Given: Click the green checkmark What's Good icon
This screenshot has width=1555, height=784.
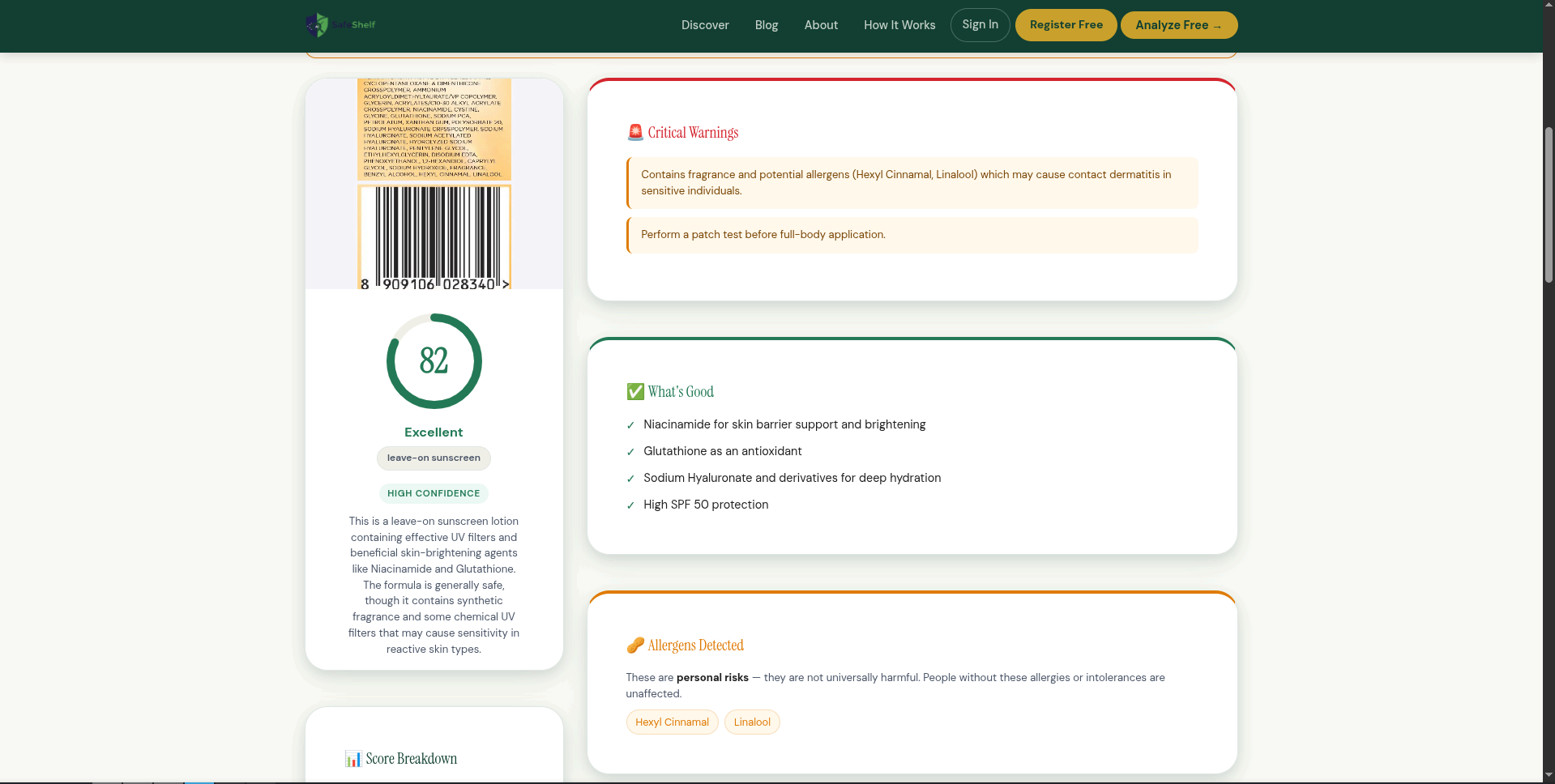Looking at the screenshot, I should point(635,392).
